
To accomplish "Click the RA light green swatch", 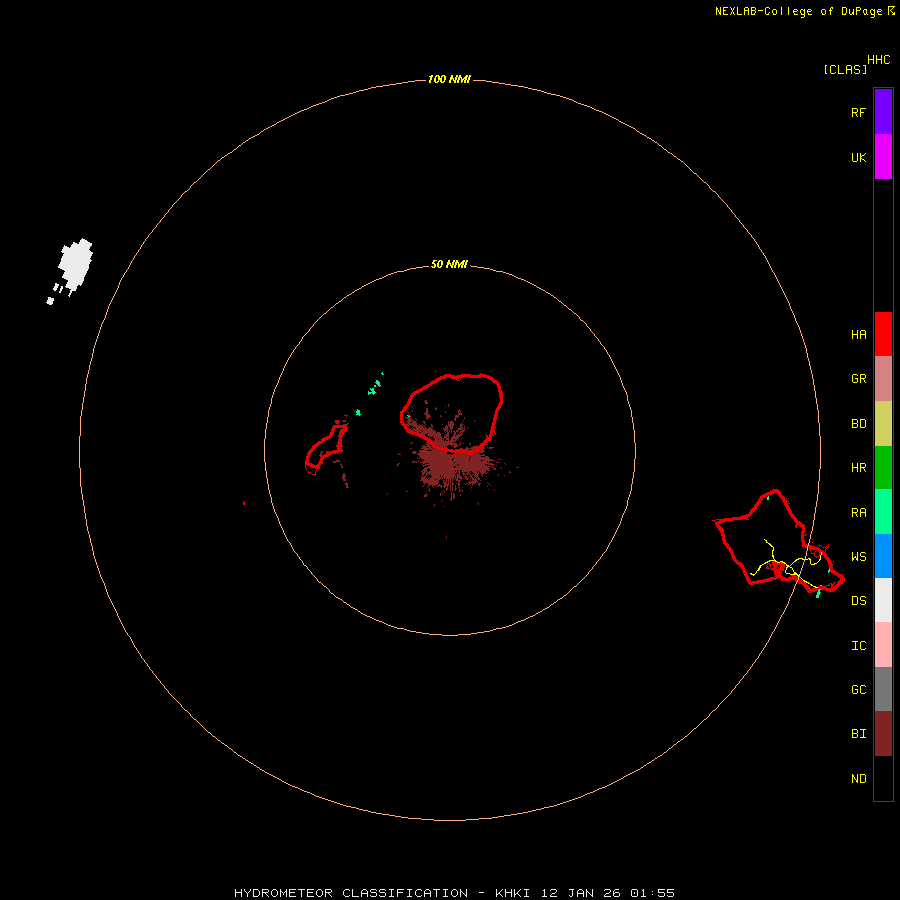I will pos(883,512).
